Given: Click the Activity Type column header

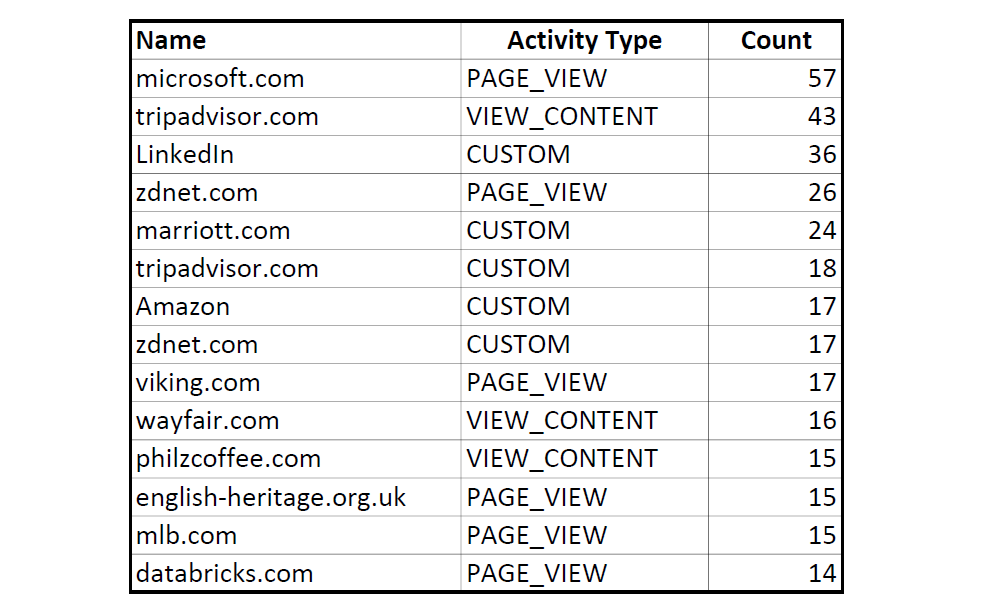Looking at the screenshot, I should pyautogui.click(x=584, y=41).
